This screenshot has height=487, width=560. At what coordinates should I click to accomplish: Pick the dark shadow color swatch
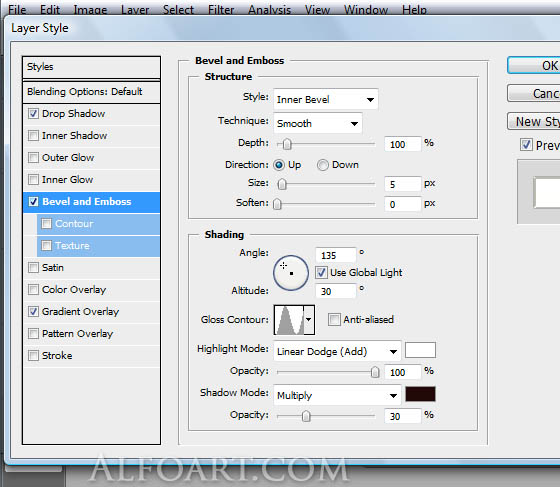tap(420, 394)
